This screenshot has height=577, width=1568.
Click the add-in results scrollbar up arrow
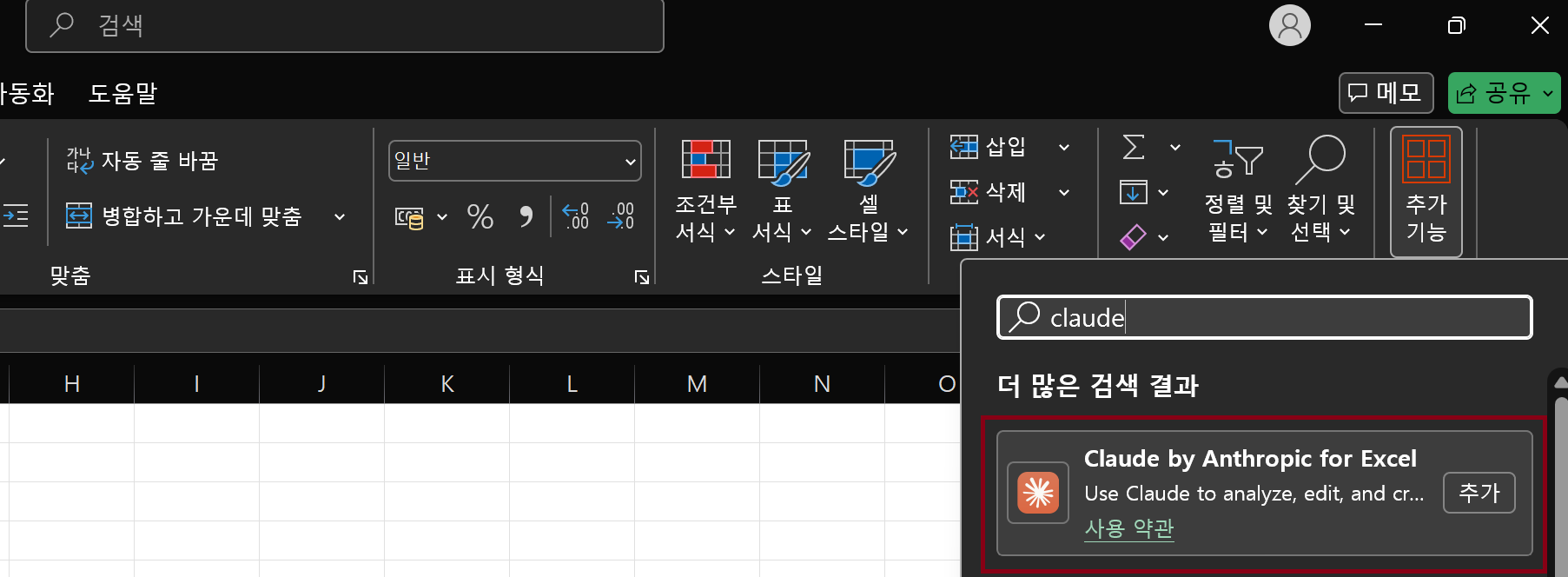click(1560, 382)
